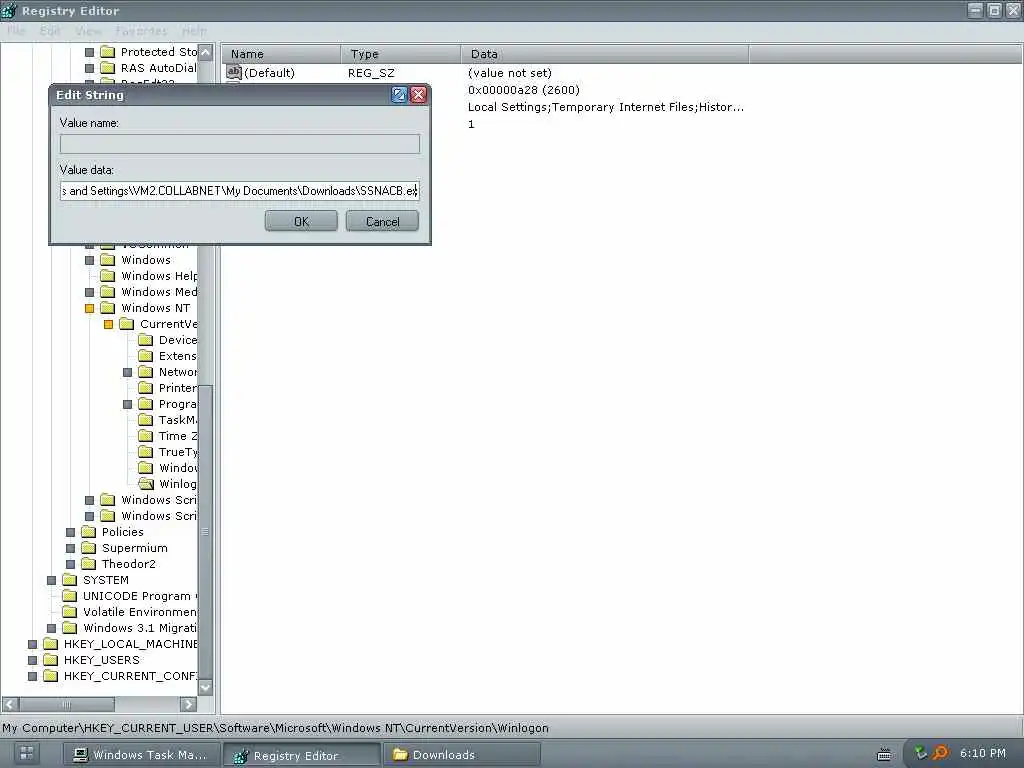Open the Favorites menu
The image size is (1024, 768).
tap(141, 31)
